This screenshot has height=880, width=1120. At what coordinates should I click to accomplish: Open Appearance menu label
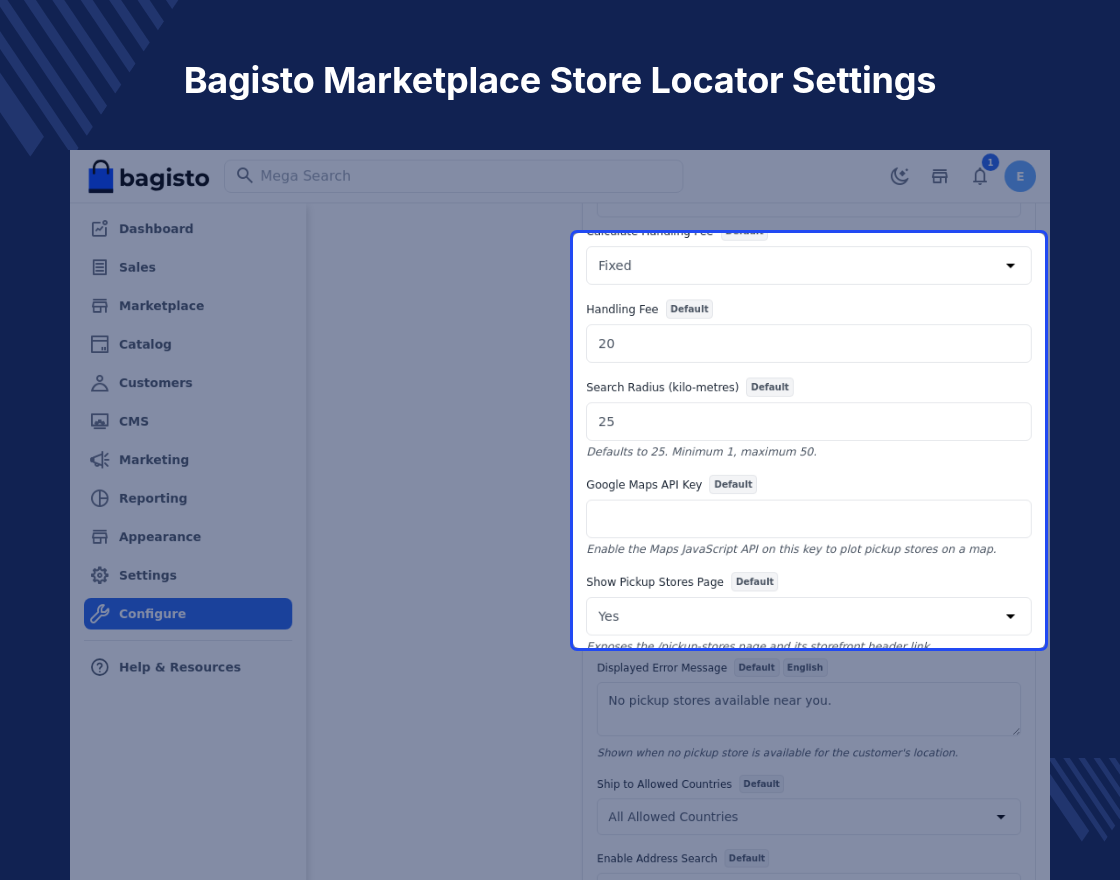pos(160,537)
